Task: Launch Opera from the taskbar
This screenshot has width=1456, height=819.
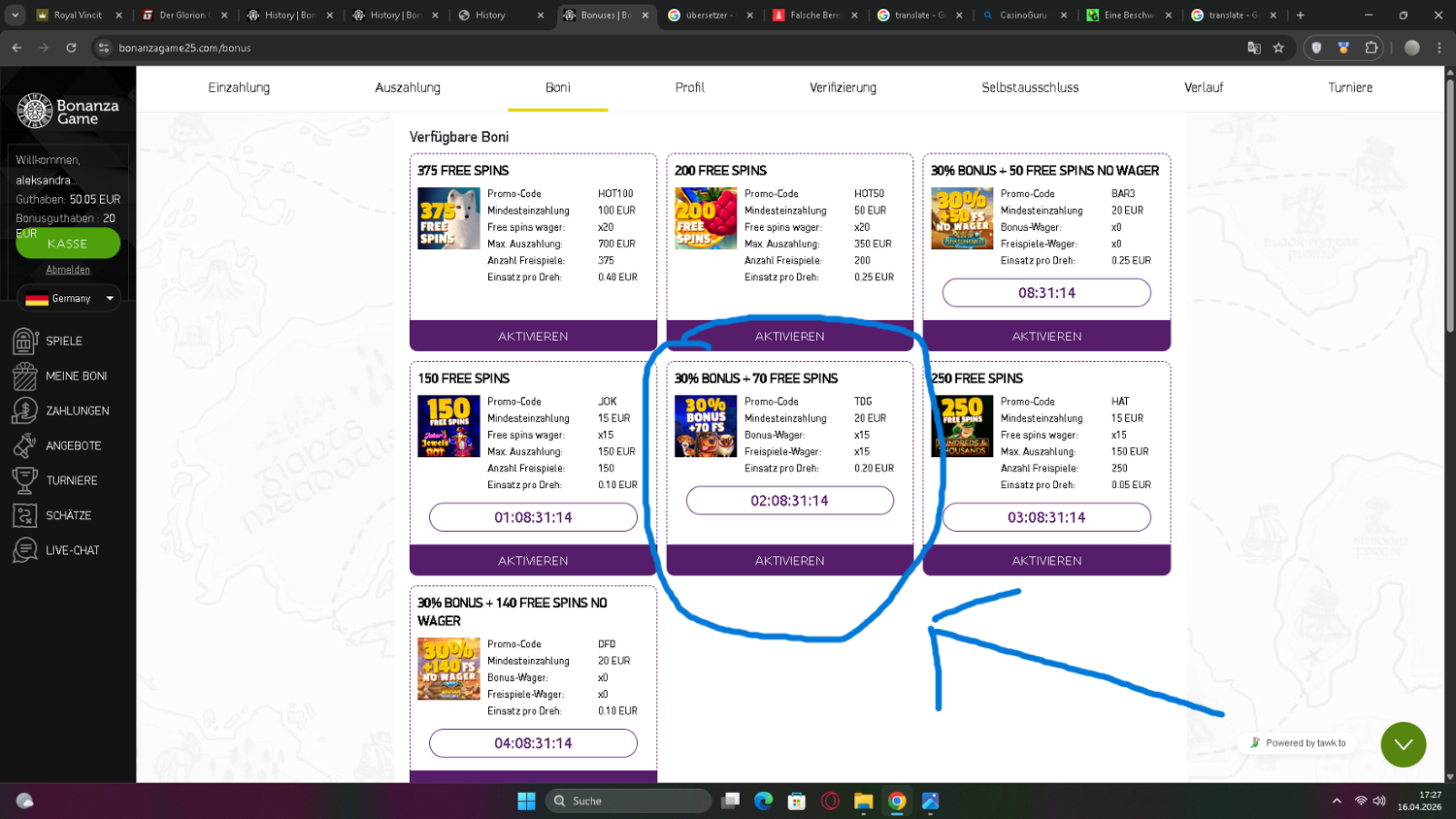Action: coord(830,801)
